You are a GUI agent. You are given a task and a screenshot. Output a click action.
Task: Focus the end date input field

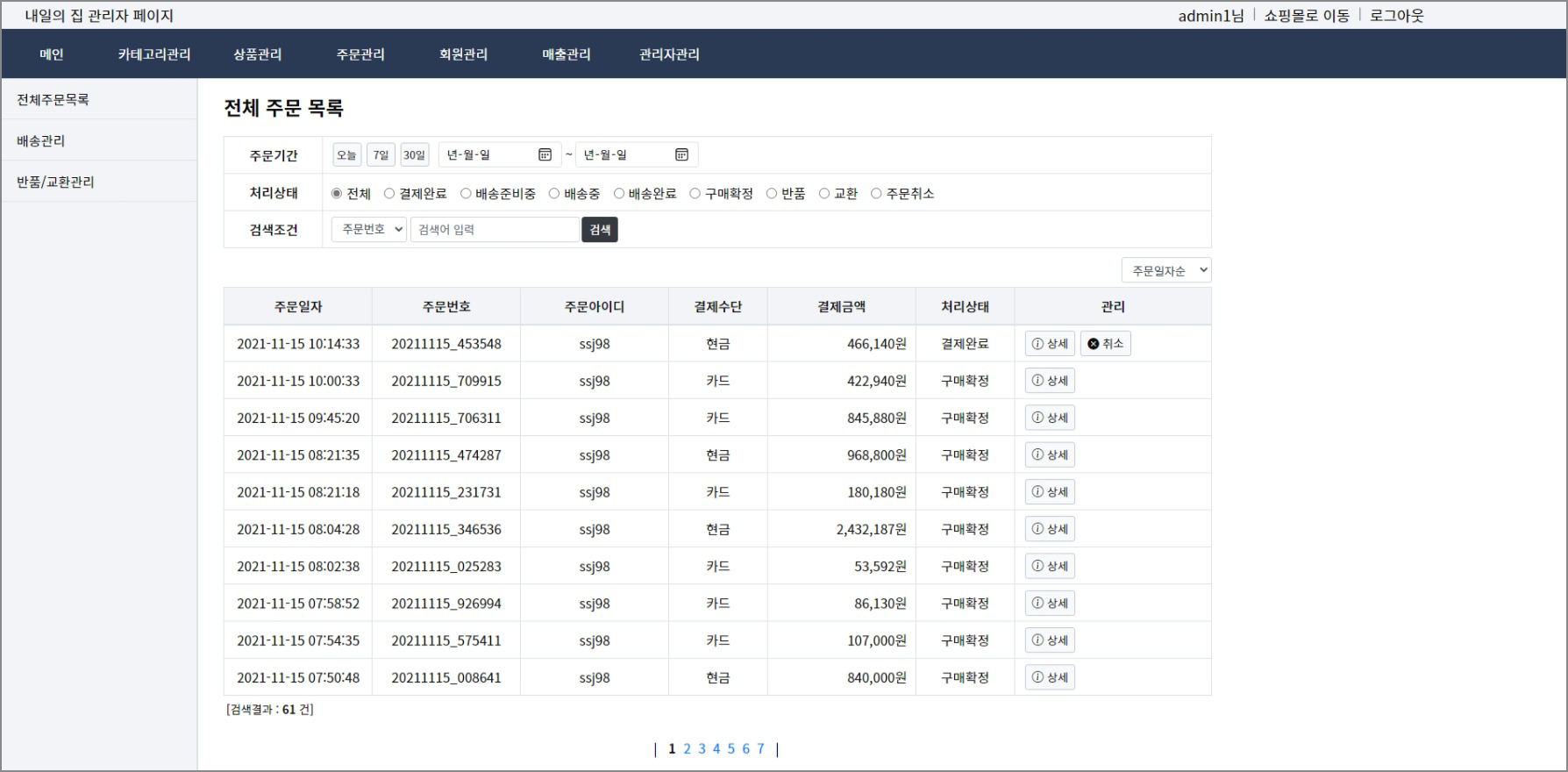[x=637, y=155]
